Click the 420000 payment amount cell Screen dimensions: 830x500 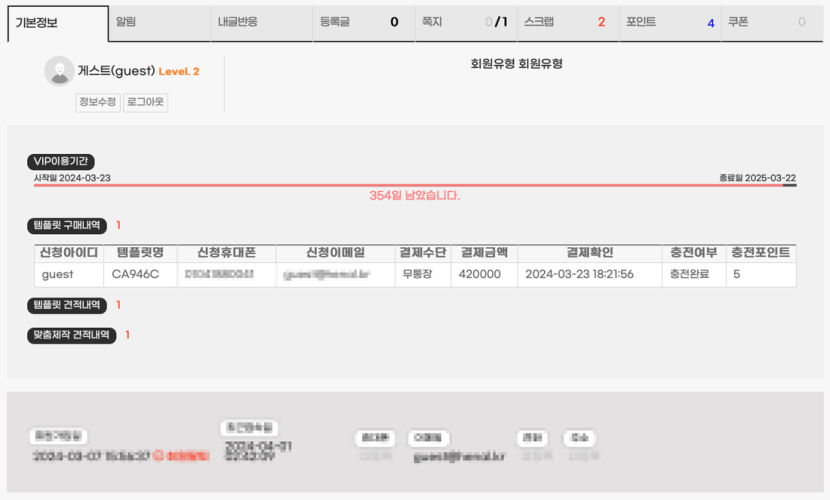(484, 274)
